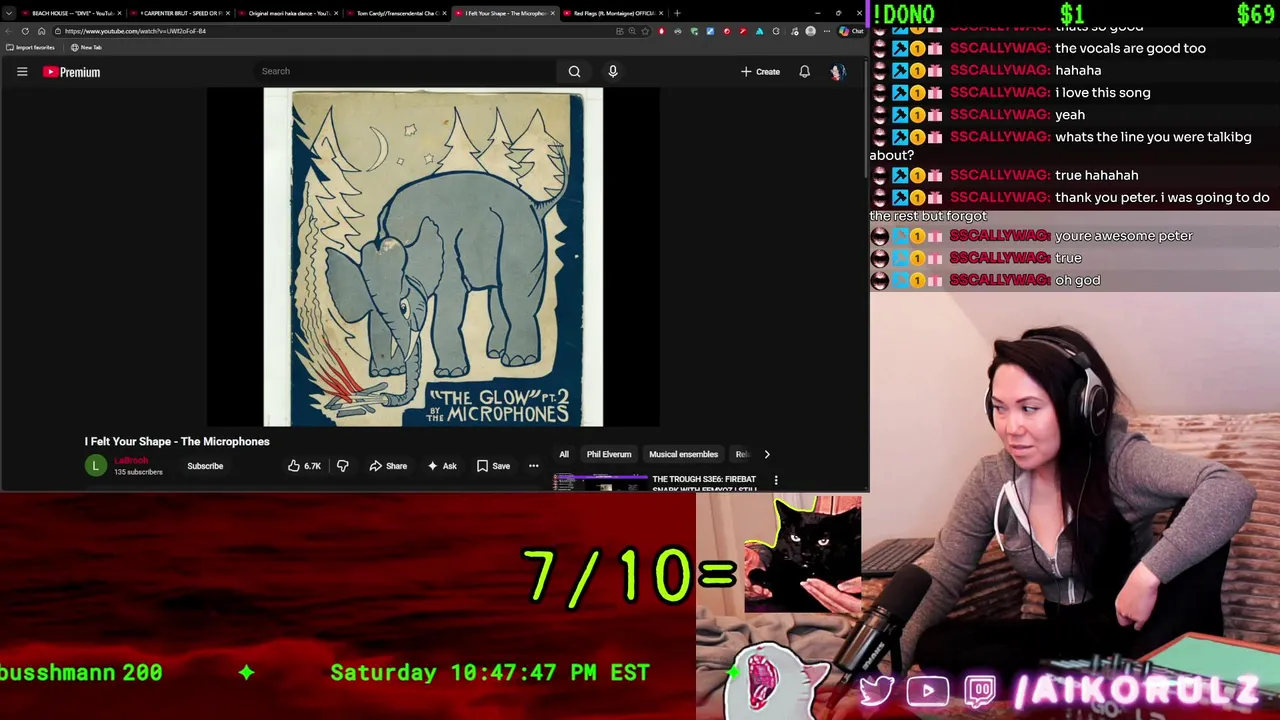This screenshot has width=1280, height=720.
Task: Click the 'oh god' chat message
Action: click(x=1078, y=280)
